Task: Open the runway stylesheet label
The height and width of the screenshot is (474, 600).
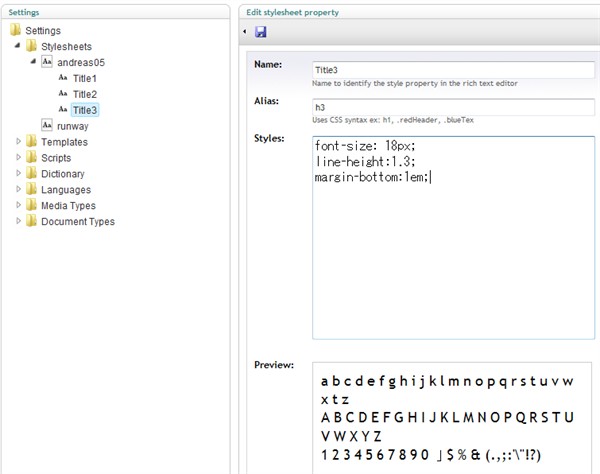Action: (73, 126)
